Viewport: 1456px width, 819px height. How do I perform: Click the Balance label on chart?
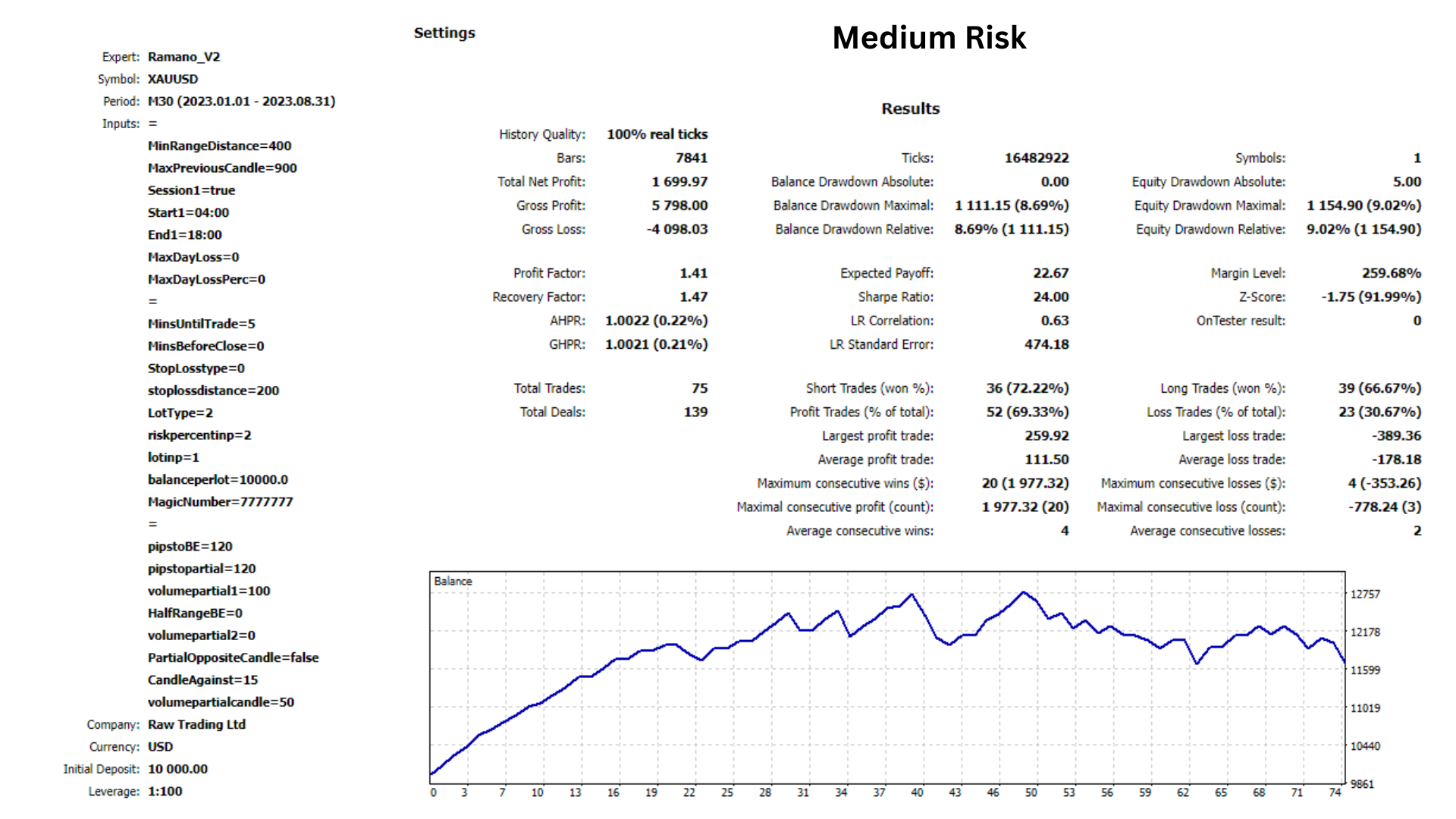[453, 581]
